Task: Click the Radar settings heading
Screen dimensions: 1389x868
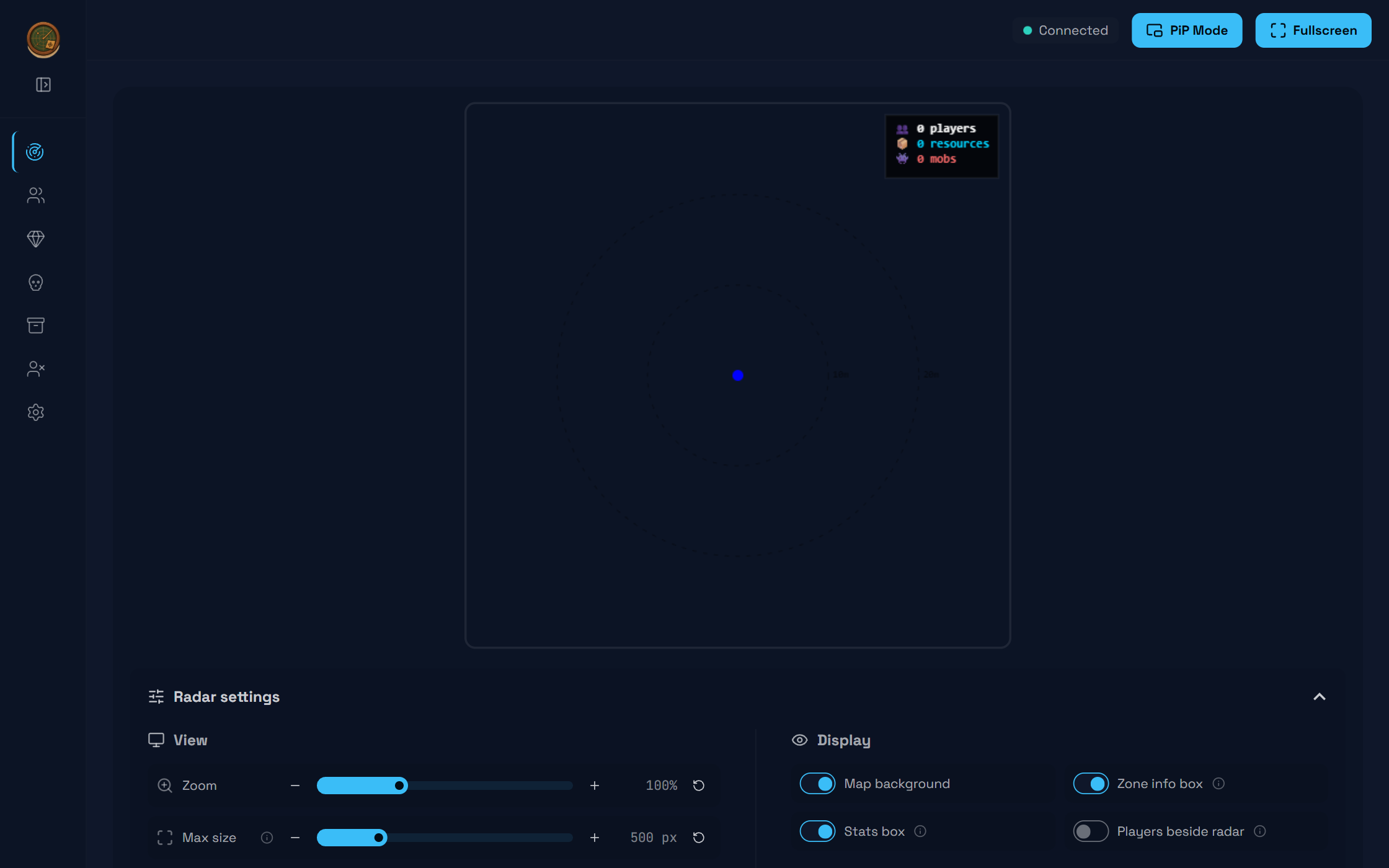Action: [x=226, y=697]
